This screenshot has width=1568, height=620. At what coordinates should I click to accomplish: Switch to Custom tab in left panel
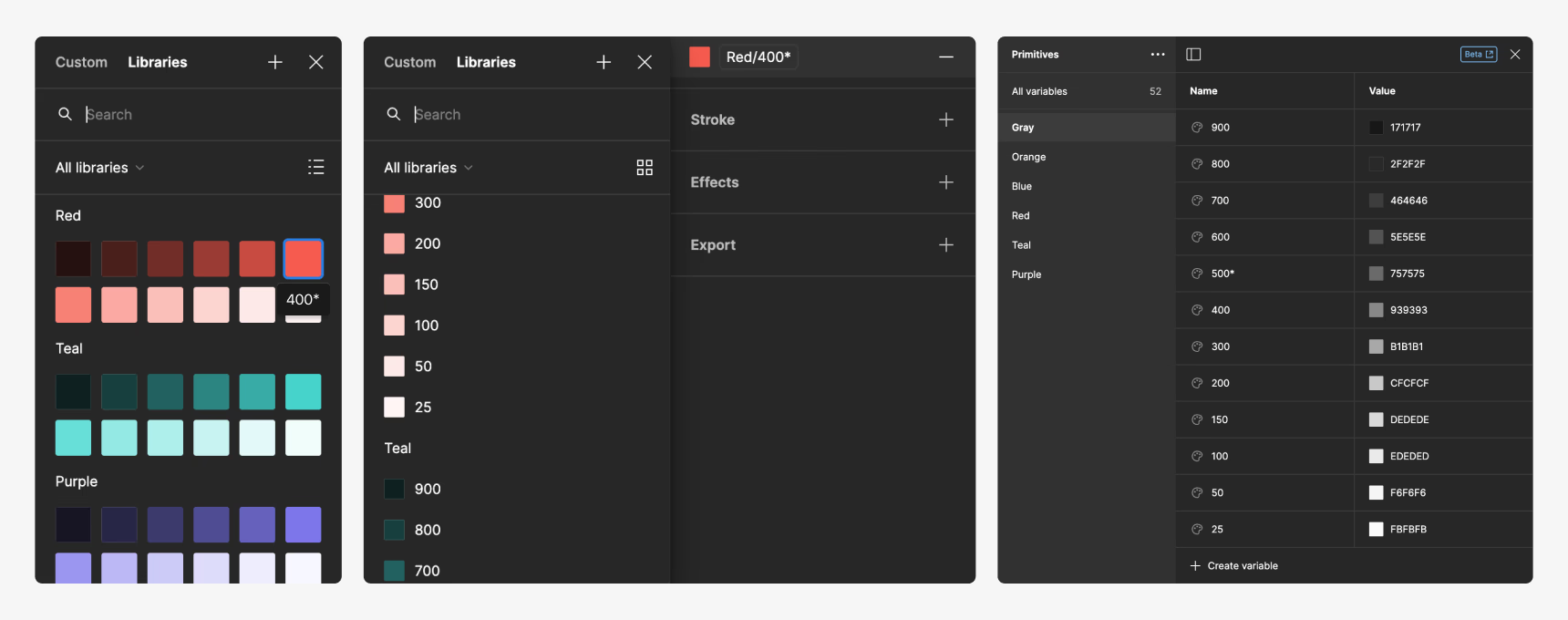coord(81,62)
